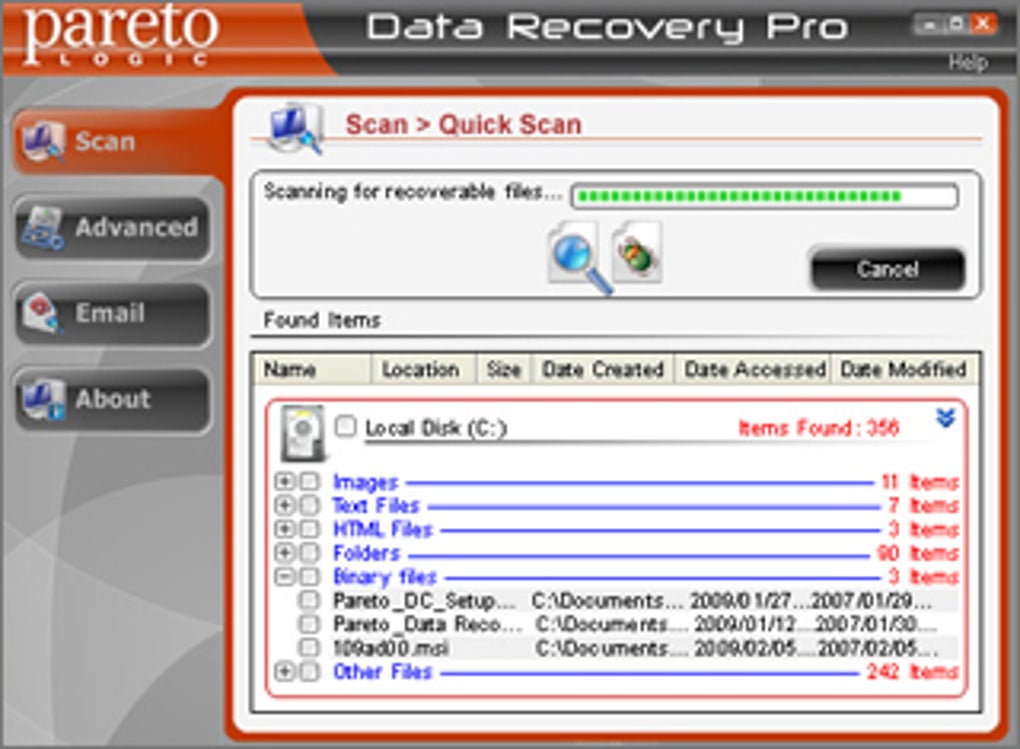
Task: Collapse the Binary files category
Action: click(x=284, y=577)
